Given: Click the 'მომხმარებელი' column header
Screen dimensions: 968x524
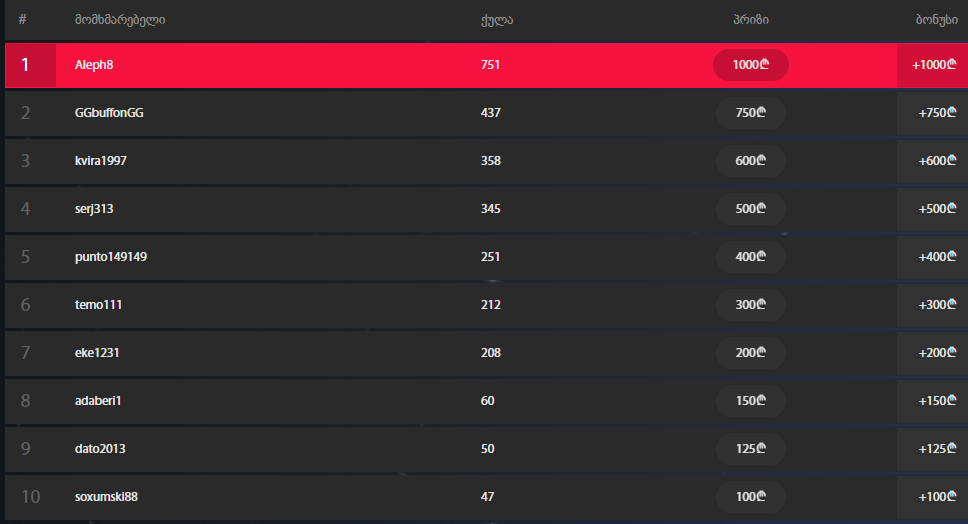Looking at the screenshot, I should 120,20.
